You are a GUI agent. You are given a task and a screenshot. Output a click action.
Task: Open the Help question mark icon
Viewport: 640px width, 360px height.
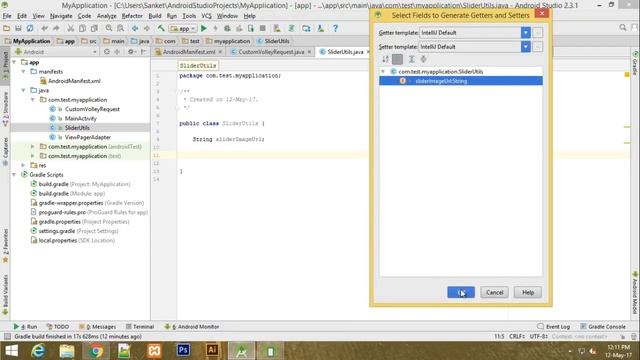(x=335, y=28)
